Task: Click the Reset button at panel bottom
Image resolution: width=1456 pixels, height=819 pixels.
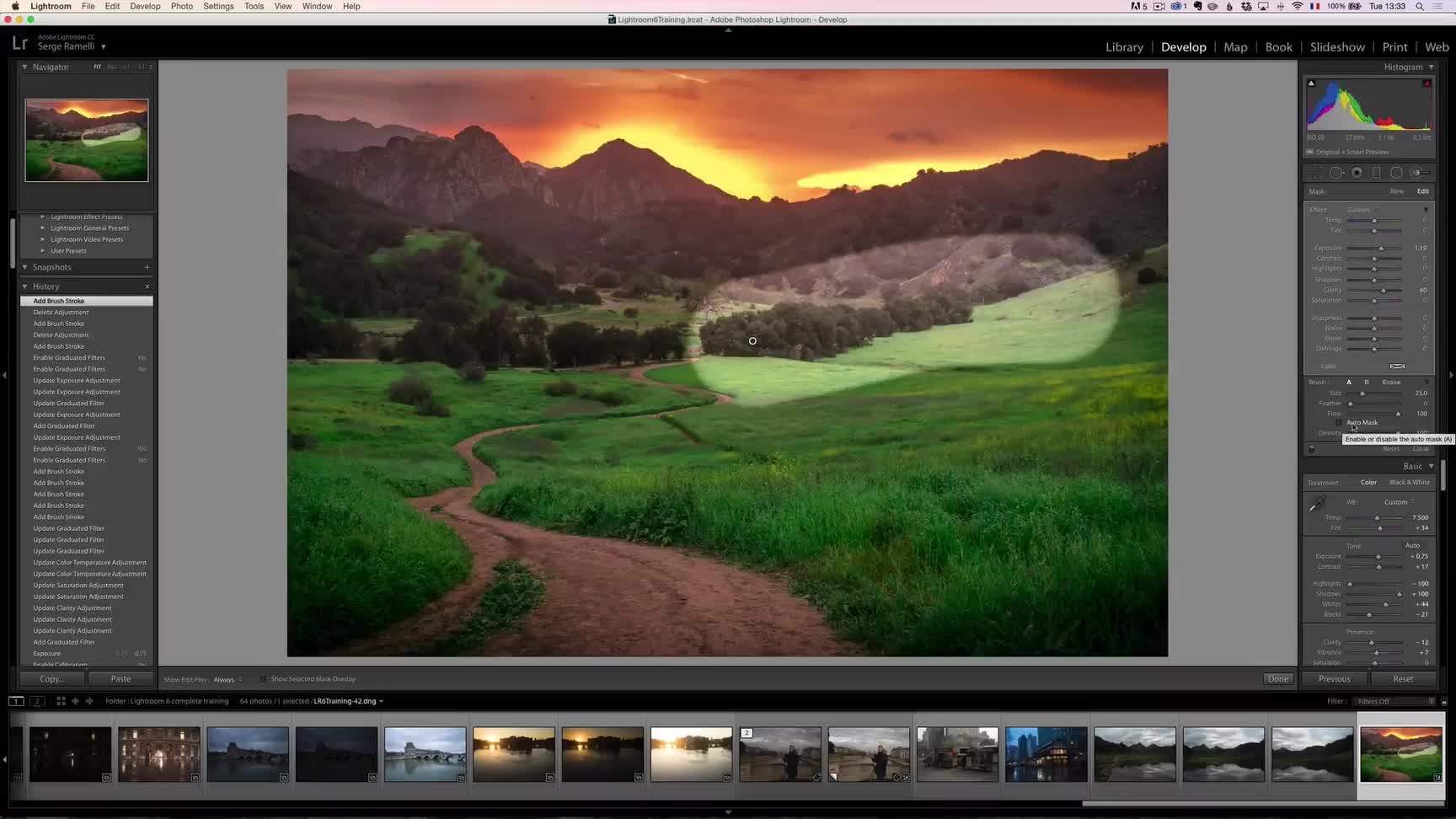Action: [1403, 679]
